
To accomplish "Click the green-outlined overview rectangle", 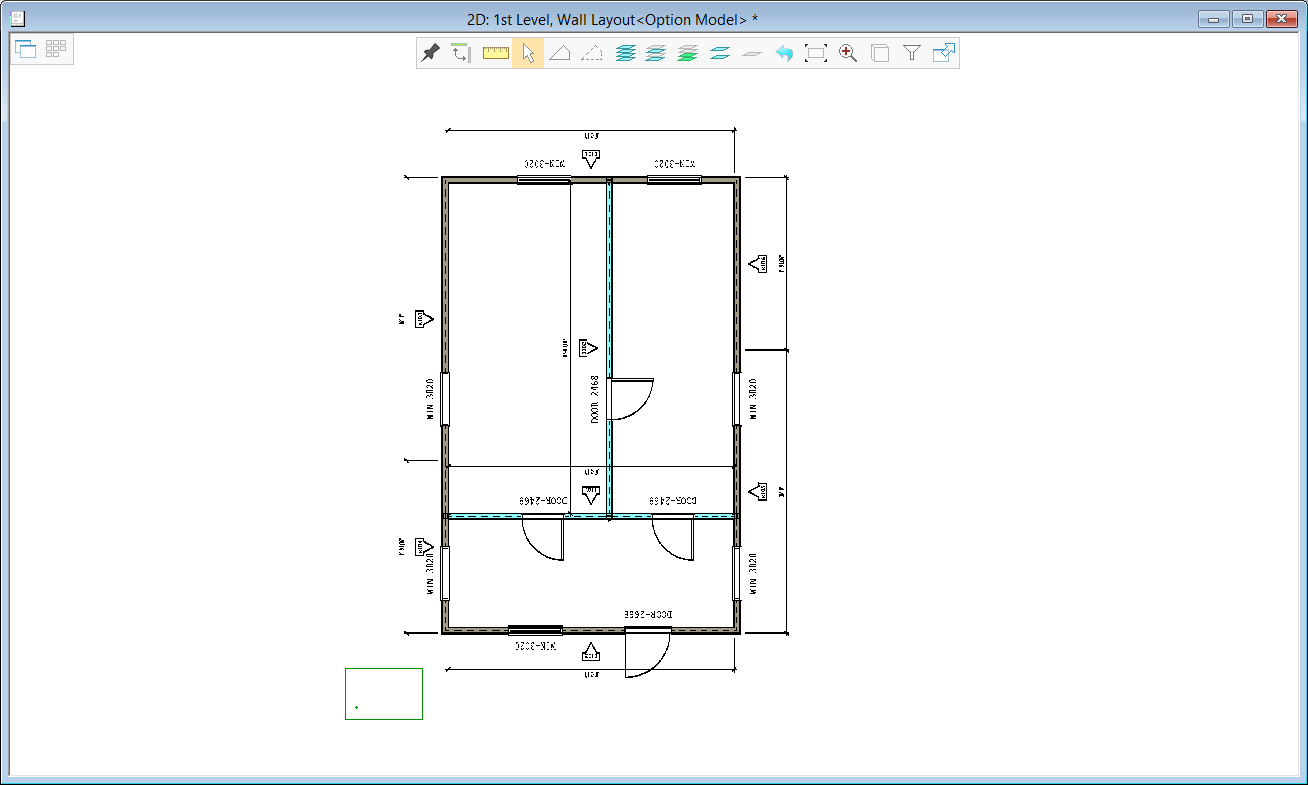I will click(384, 693).
